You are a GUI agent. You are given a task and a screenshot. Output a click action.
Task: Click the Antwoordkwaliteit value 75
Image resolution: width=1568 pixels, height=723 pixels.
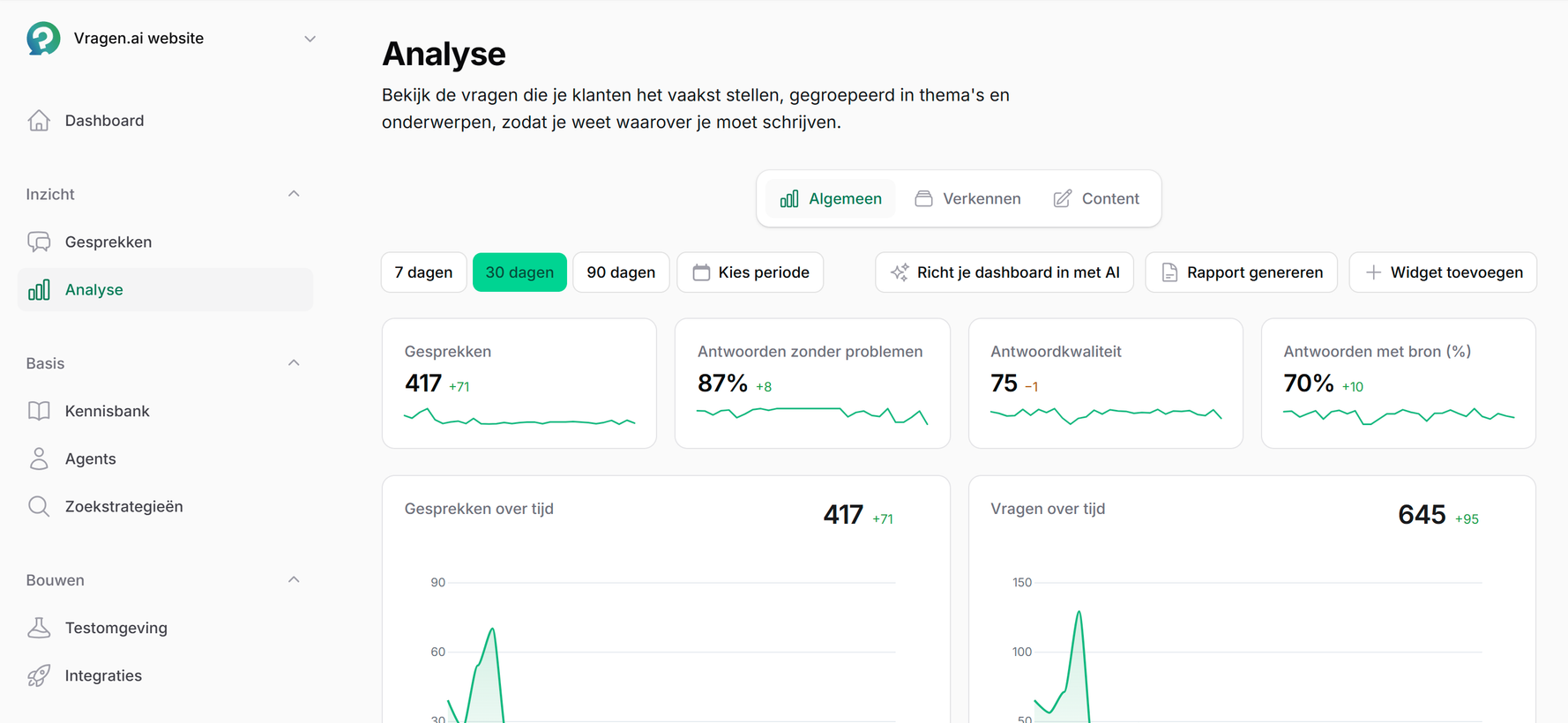1004,384
